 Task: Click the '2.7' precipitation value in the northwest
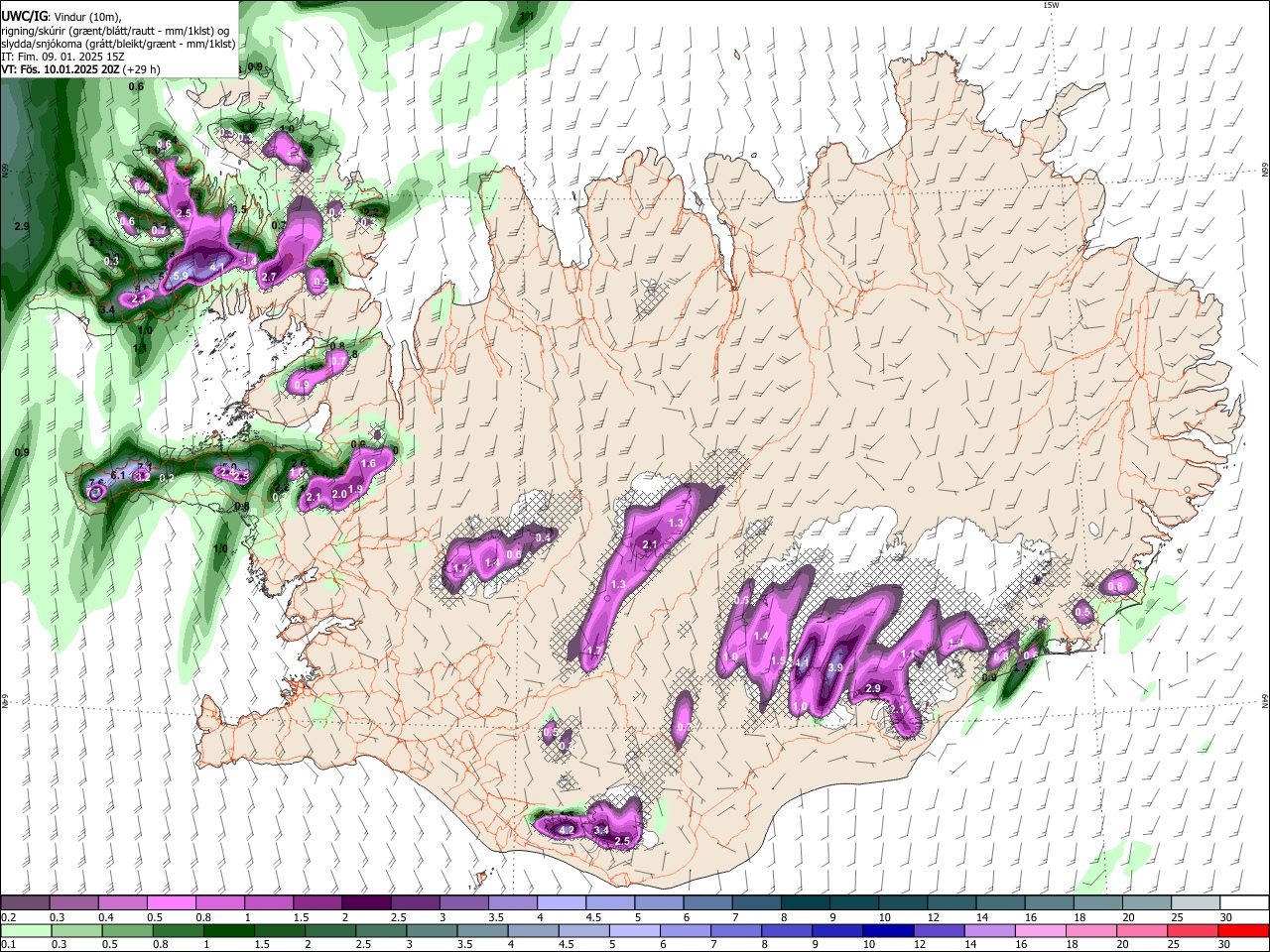coord(268,278)
